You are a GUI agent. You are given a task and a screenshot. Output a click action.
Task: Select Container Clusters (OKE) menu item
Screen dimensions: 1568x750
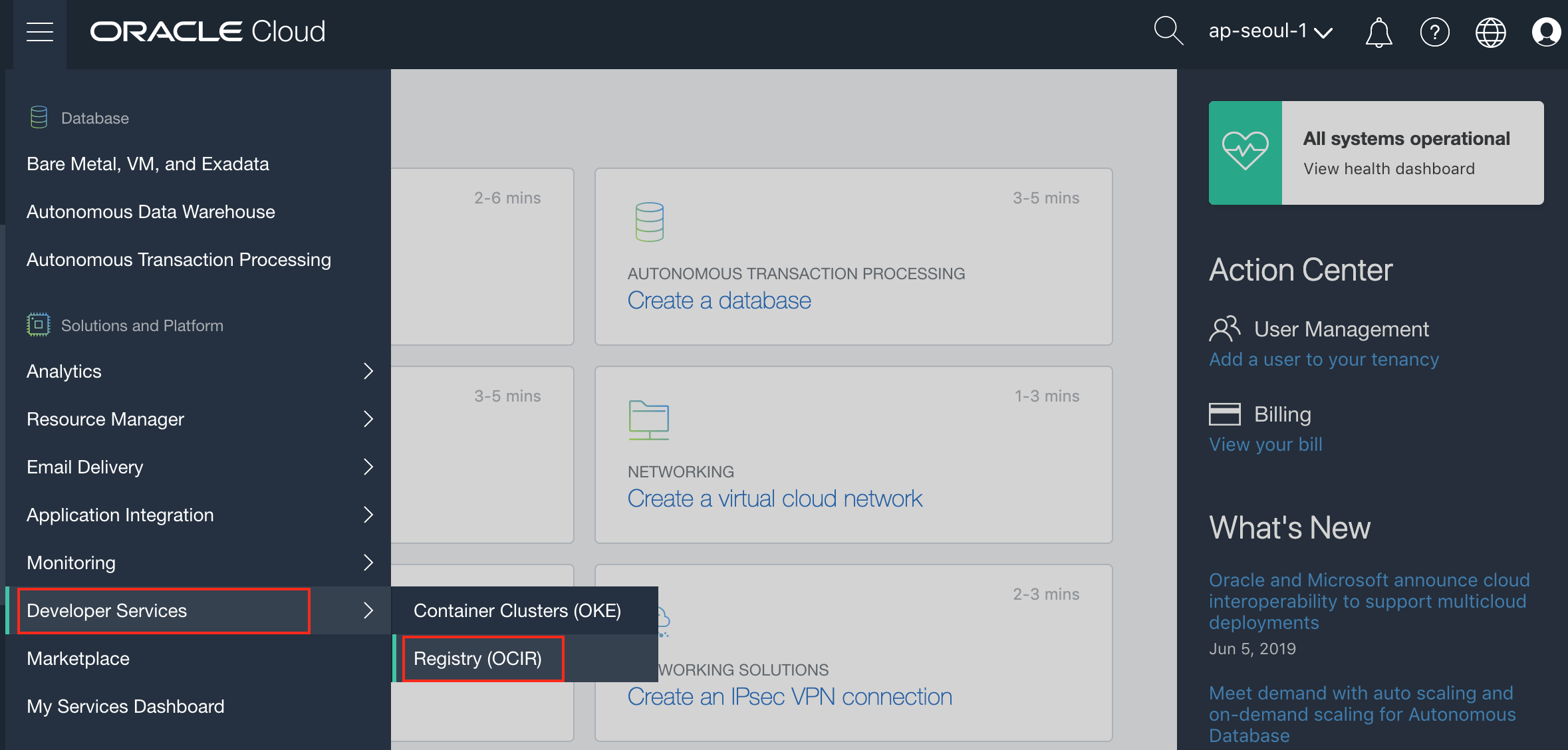517,610
